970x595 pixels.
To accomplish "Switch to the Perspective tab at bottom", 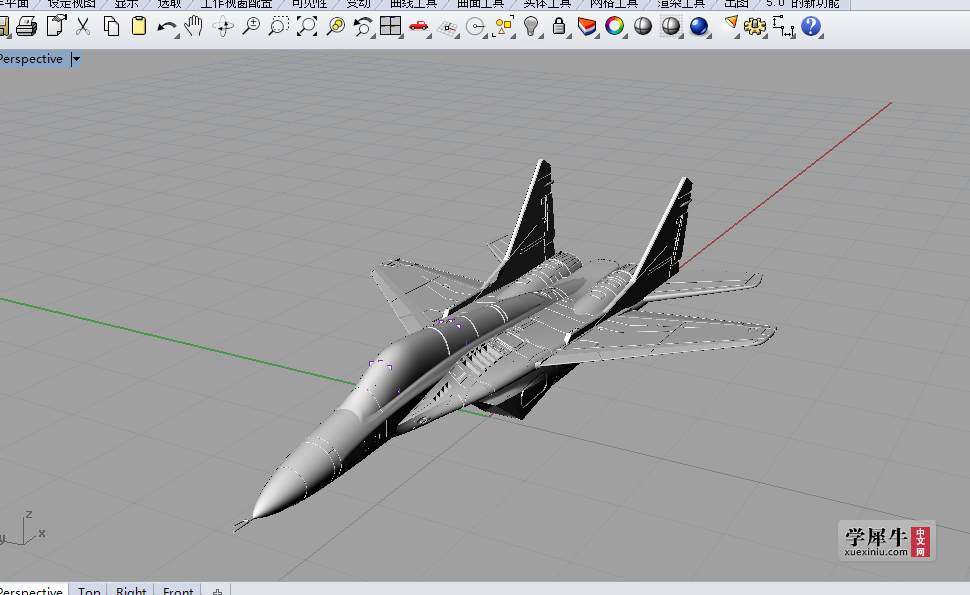I will 31,591.
